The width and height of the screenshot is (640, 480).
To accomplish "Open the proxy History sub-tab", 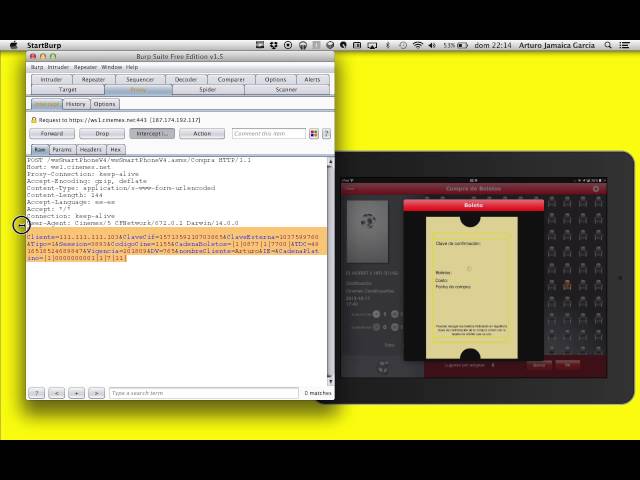I will click(x=76, y=104).
